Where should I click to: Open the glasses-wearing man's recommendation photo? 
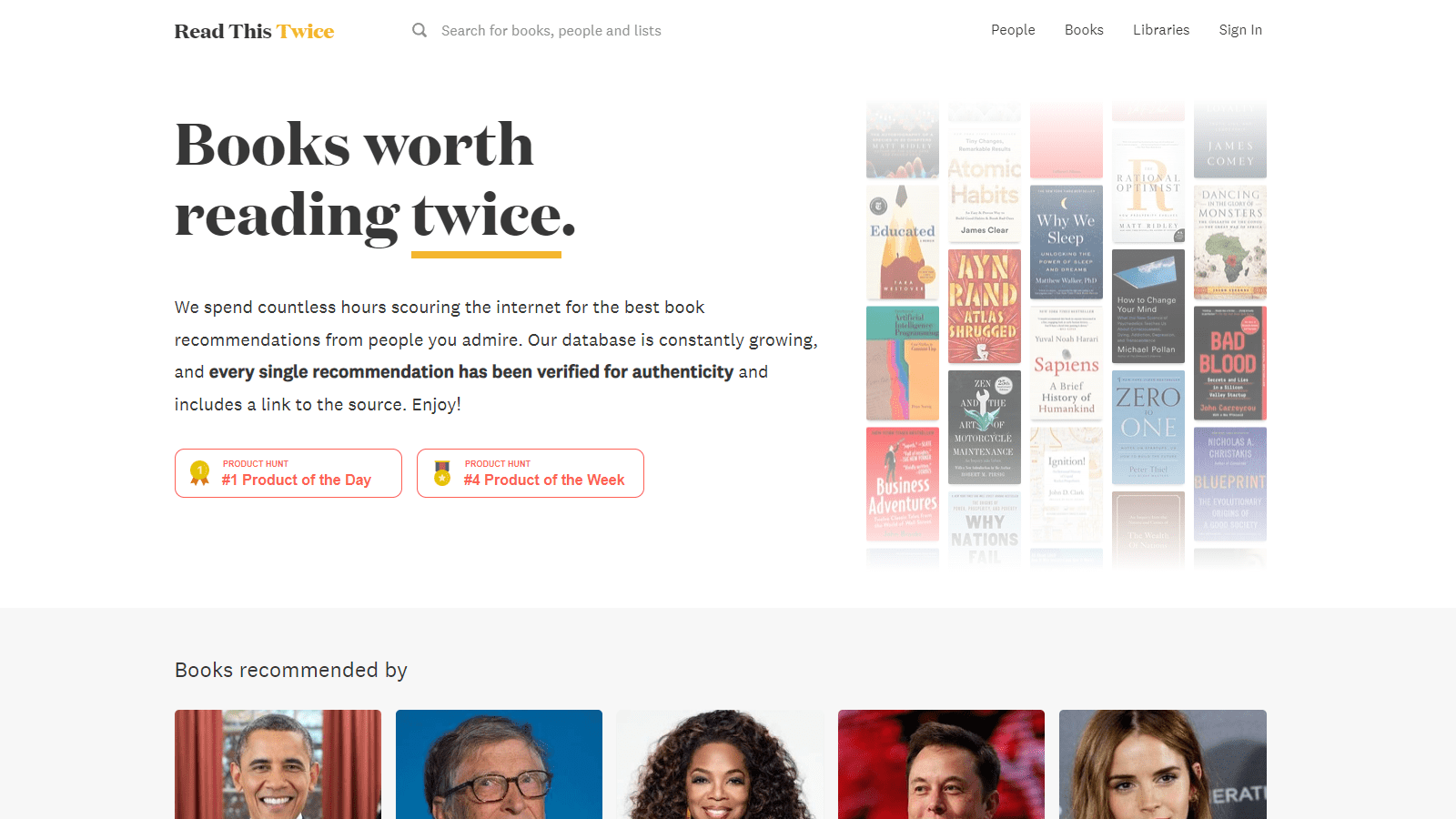point(499,764)
